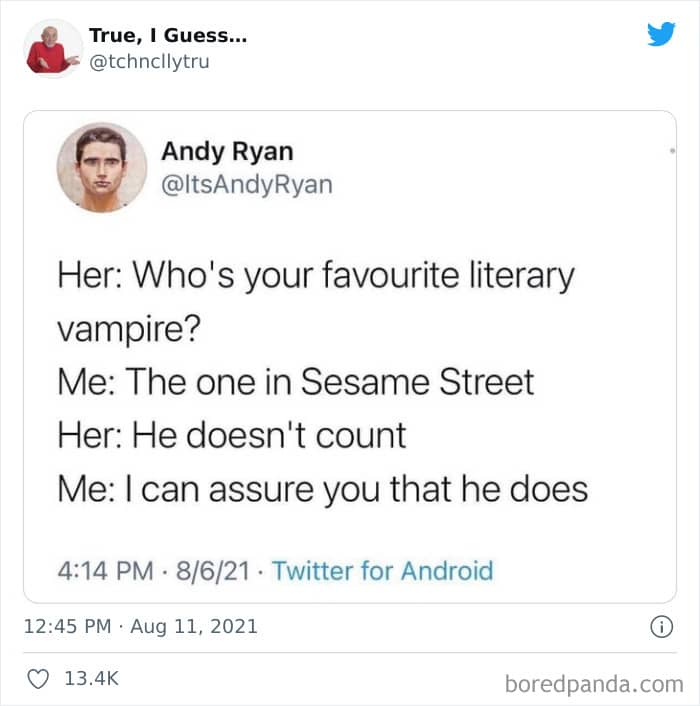Click the "I can assure you that he does" line

coord(356,489)
